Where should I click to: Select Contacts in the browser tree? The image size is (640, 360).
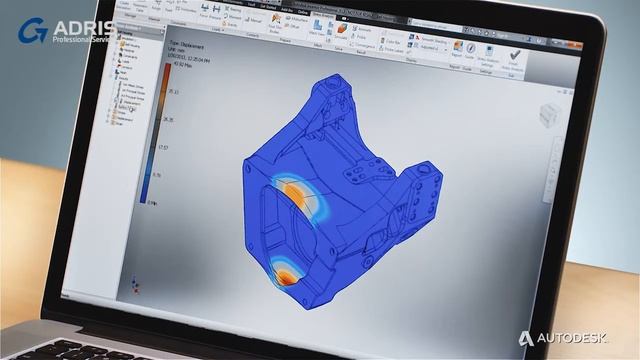(124, 67)
